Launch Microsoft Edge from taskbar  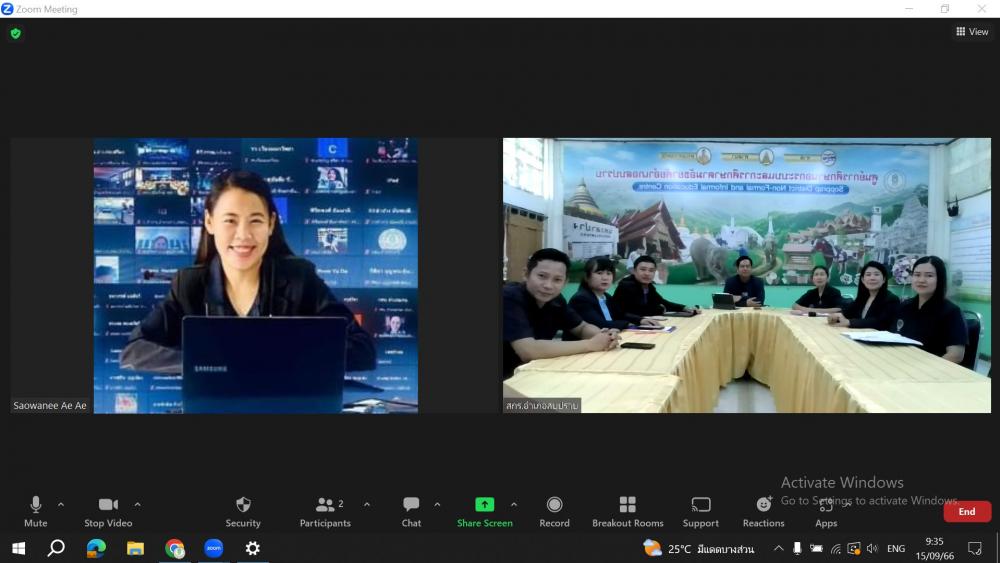point(96,548)
